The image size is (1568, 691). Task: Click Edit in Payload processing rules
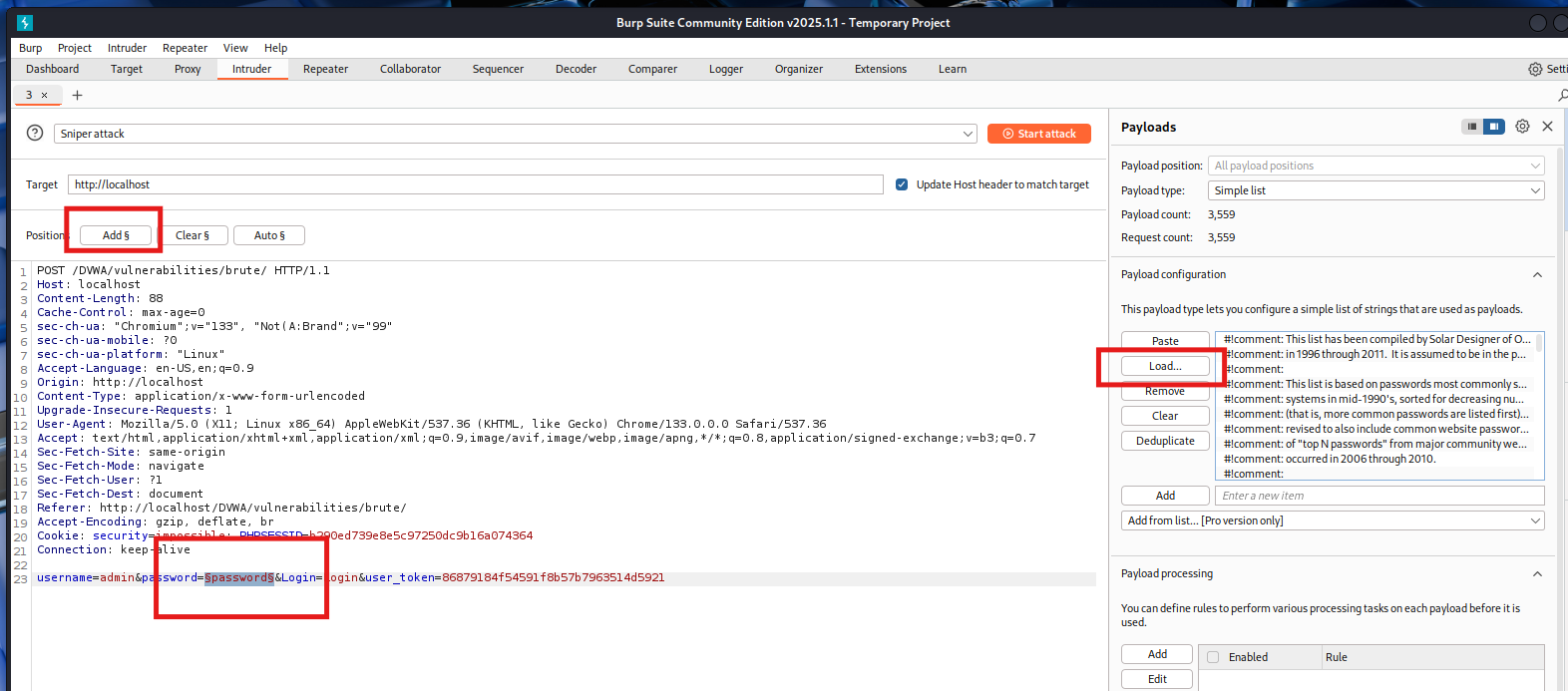[x=1157, y=679]
